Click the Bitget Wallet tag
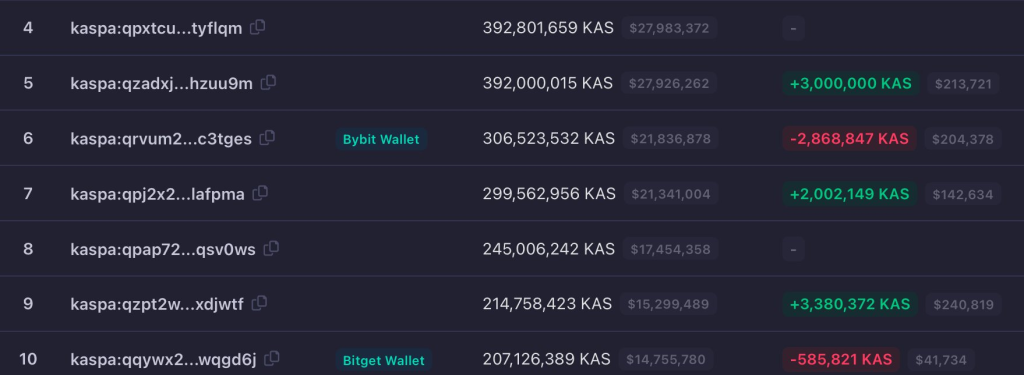Viewport: 1024px width, 375px height. [384, 360]
